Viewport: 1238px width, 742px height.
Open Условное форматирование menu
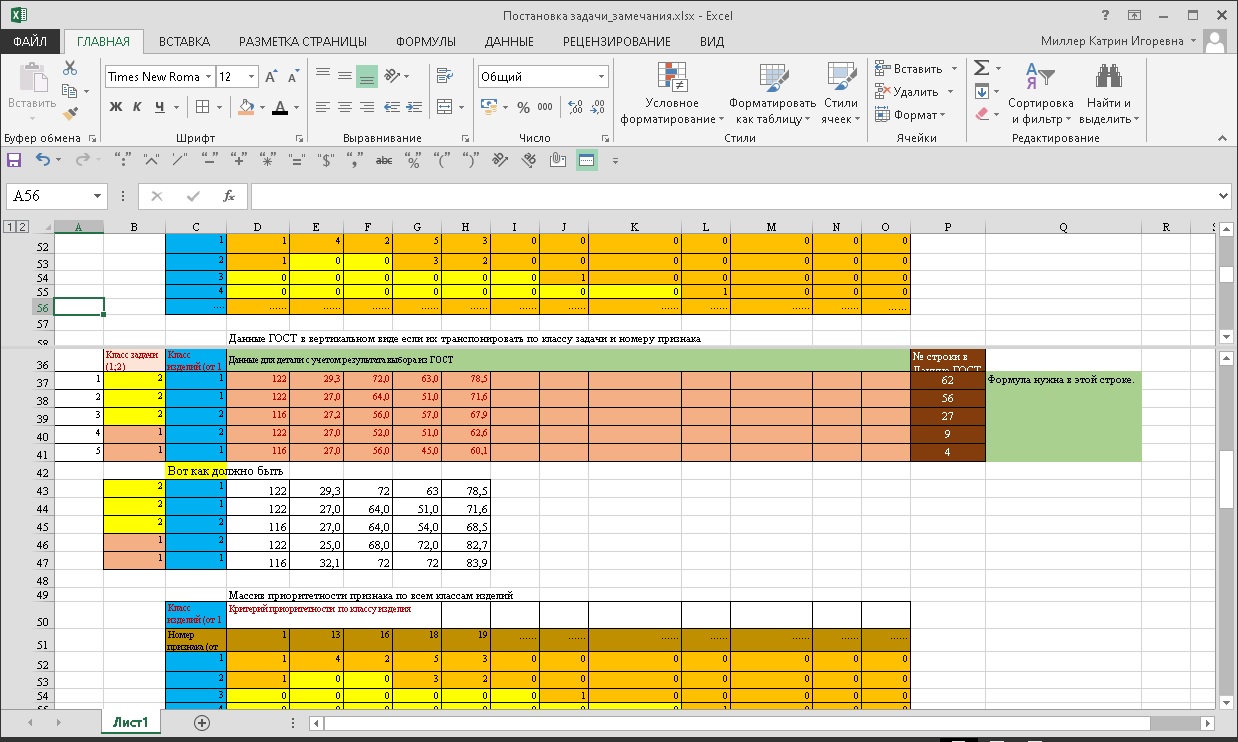pos(671,94)
